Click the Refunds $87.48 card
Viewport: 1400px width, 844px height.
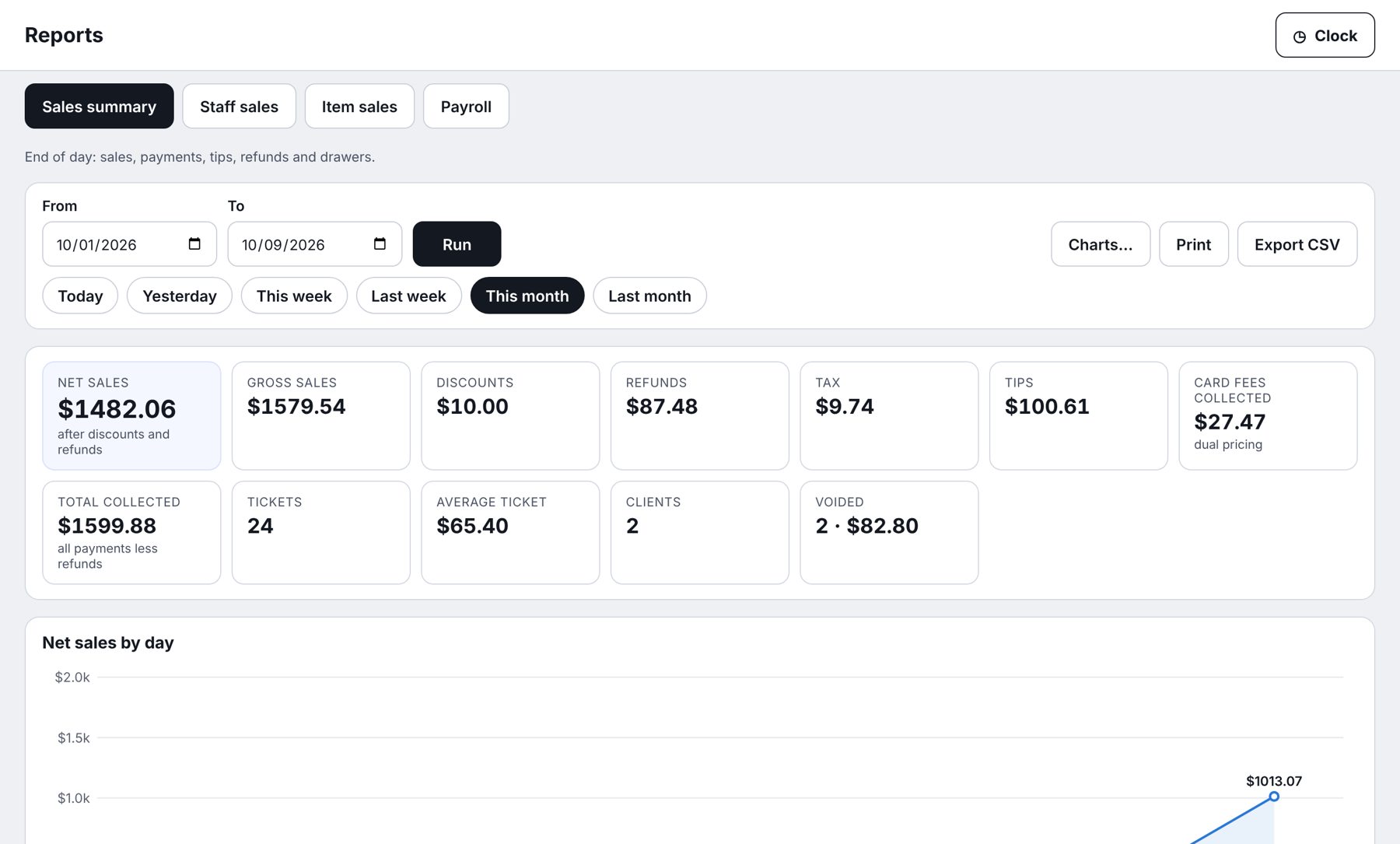tap(699, 415)
